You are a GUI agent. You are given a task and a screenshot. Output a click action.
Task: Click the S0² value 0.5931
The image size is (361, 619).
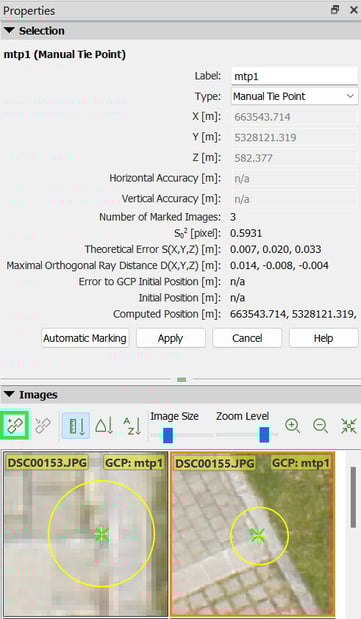[x=246, y=233]
